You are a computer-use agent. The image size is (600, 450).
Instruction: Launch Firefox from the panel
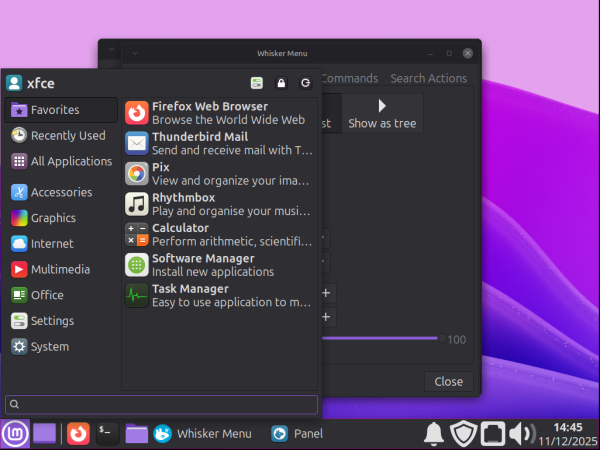coord(78,434)
